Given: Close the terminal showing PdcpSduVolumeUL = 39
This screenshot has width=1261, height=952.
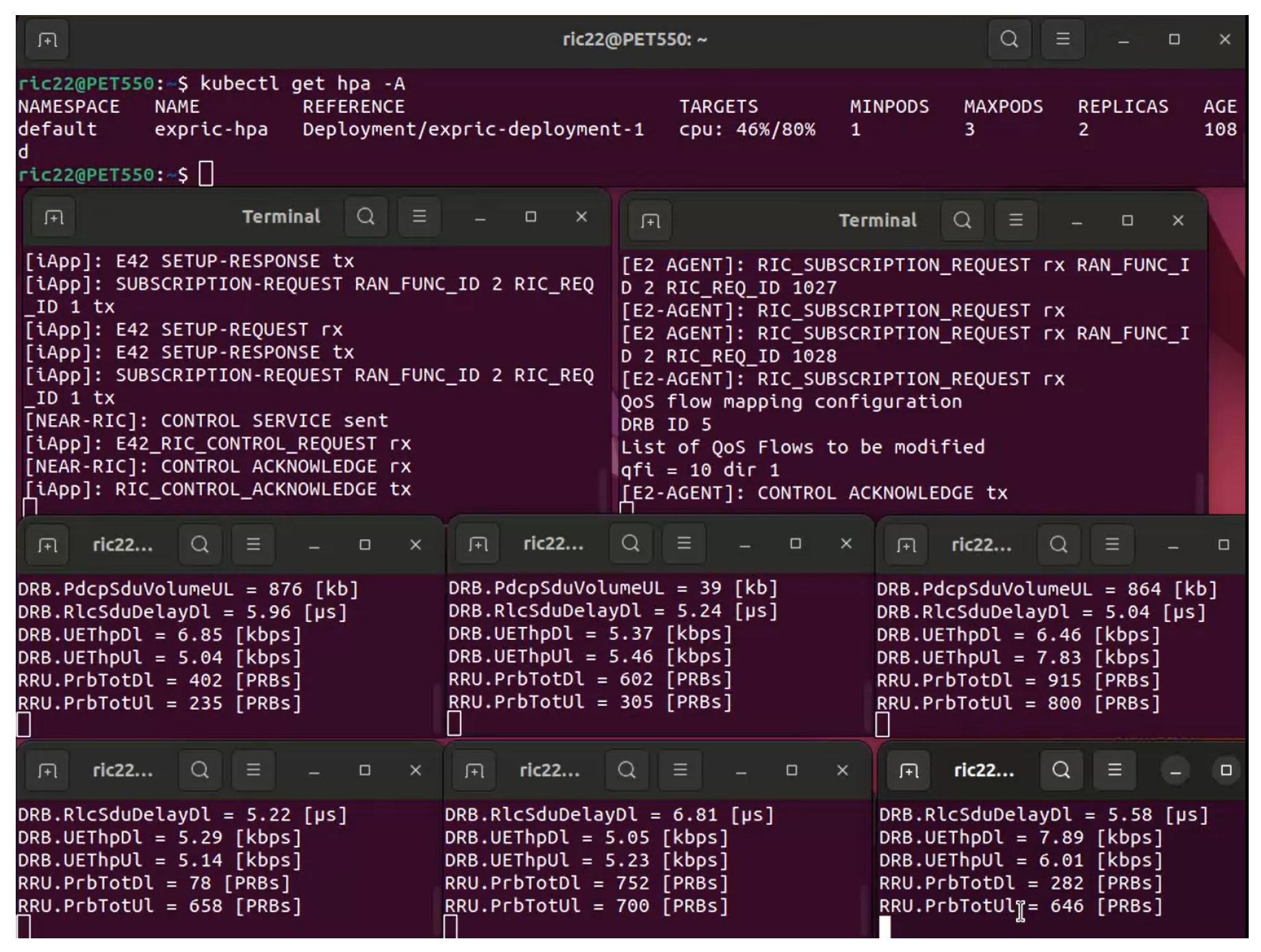Looking at the screenshot, I should [846, 543].
